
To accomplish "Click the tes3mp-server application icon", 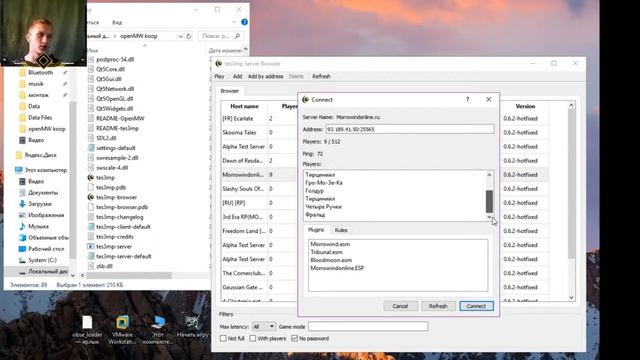I will 91,247.
